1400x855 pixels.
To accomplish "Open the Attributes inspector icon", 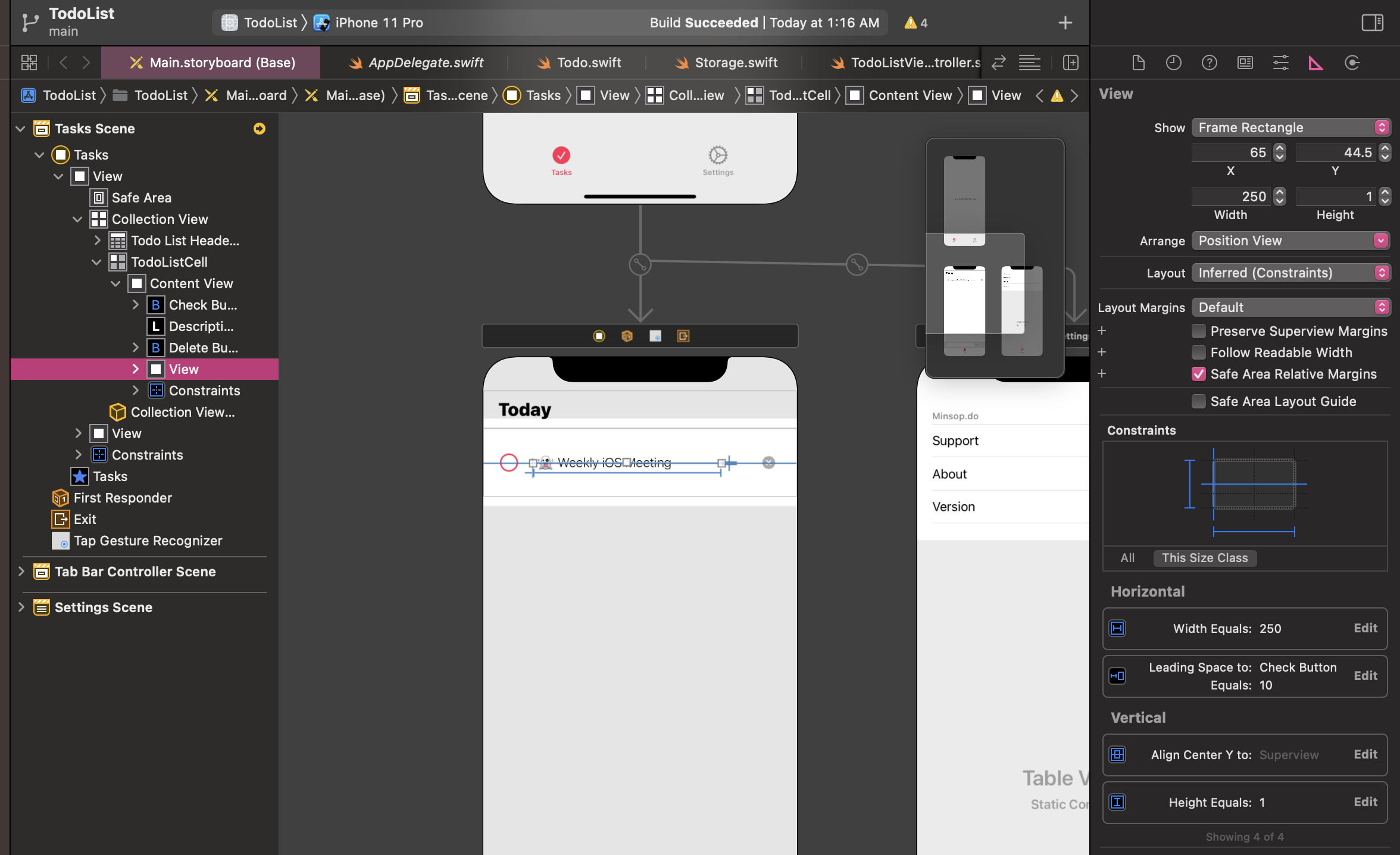I will coord(1280,63).
